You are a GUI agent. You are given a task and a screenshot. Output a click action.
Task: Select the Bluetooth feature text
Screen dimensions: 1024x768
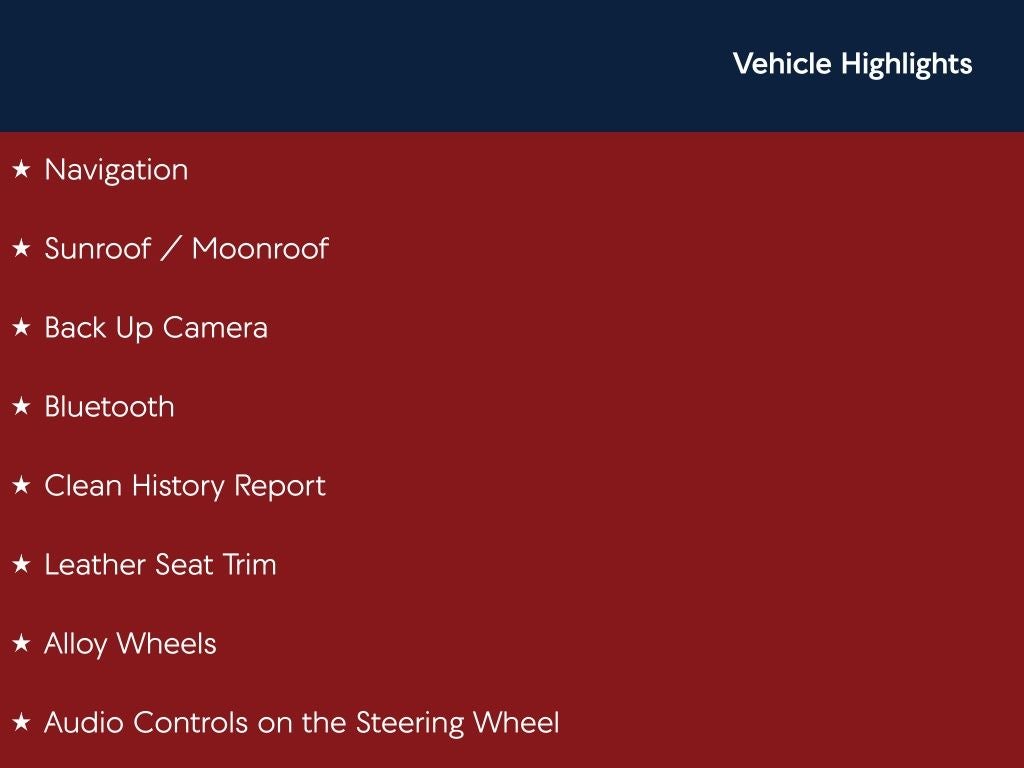109,407
